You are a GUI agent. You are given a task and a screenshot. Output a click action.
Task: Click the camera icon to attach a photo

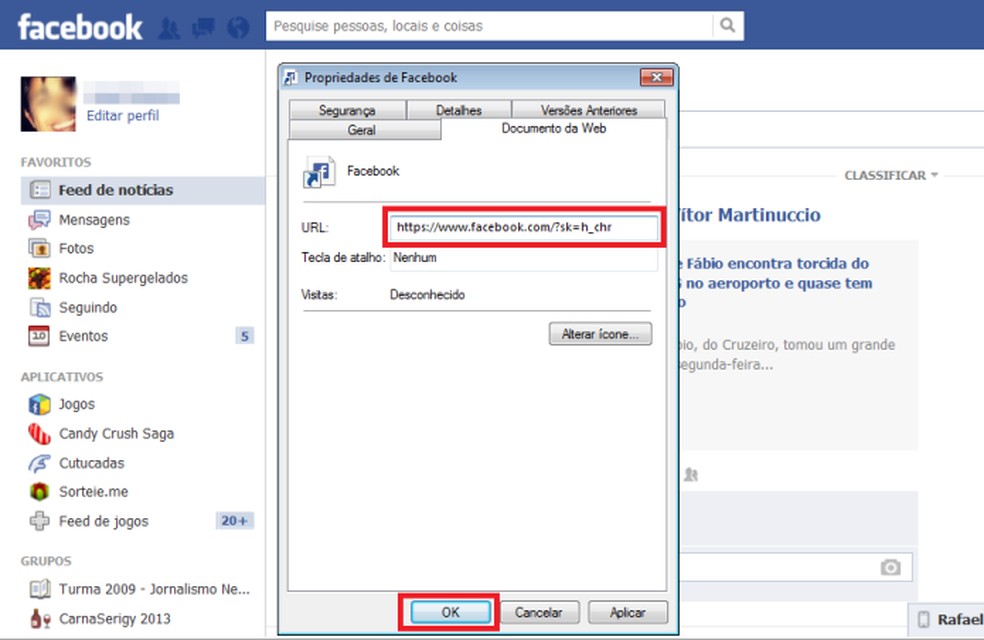coord(890,567)
